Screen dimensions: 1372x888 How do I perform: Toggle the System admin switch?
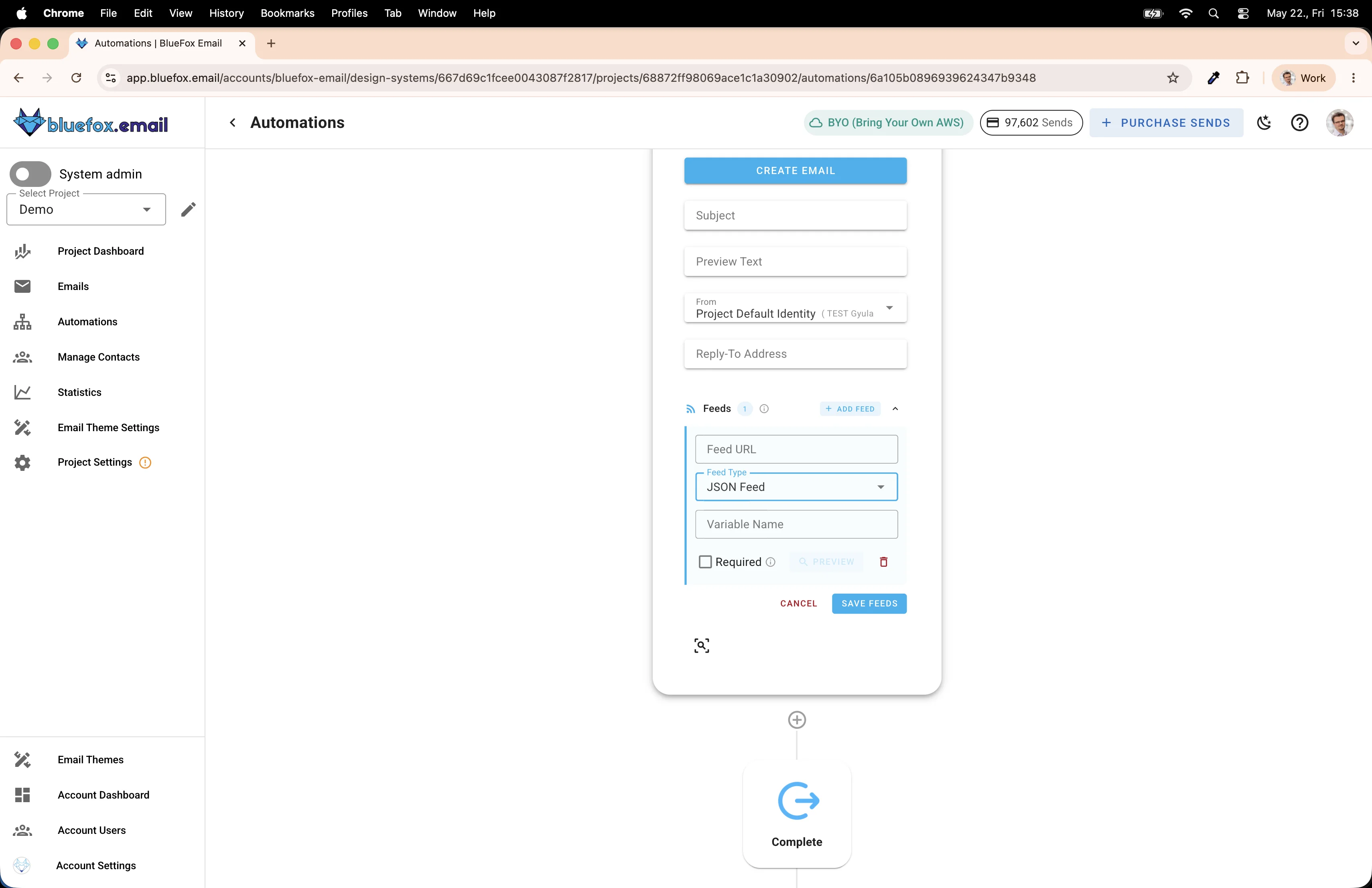click(30, 174)
